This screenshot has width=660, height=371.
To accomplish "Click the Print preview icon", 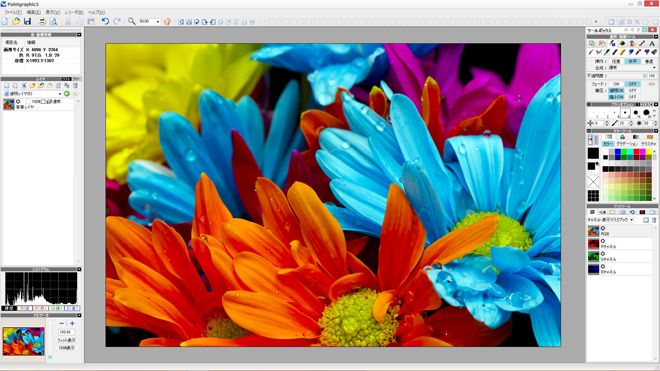I will 53,21.
